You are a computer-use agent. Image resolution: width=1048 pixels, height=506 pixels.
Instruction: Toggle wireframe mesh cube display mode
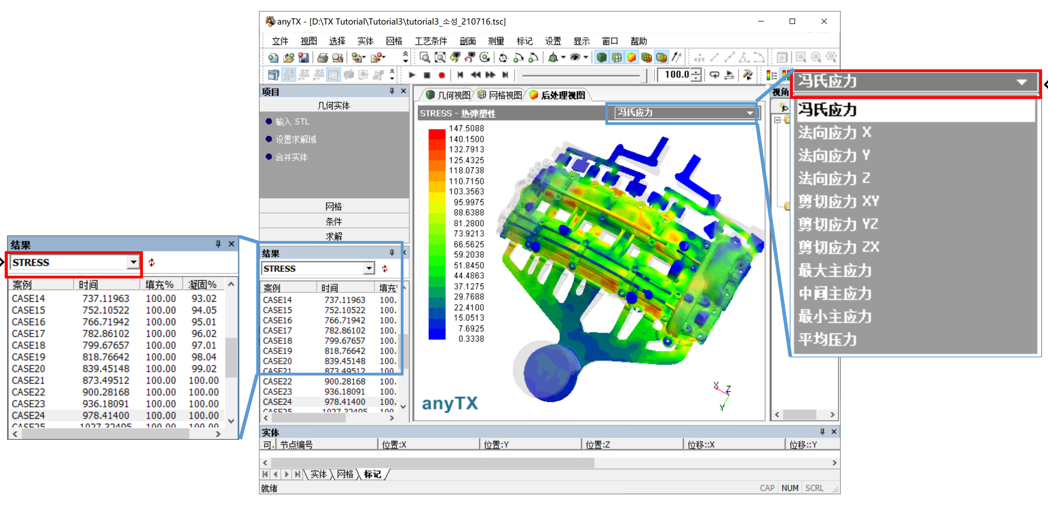pos(617,57)
